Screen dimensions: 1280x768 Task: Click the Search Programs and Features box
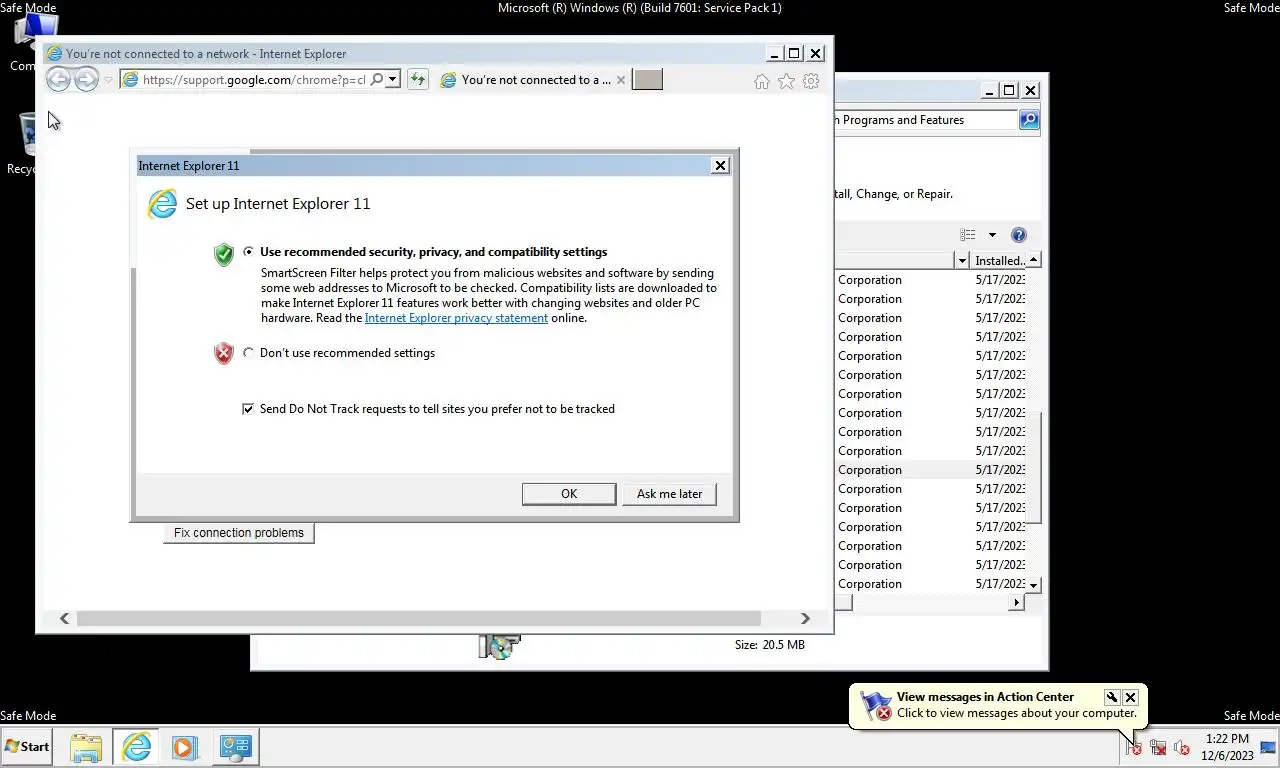click(925, 120)
